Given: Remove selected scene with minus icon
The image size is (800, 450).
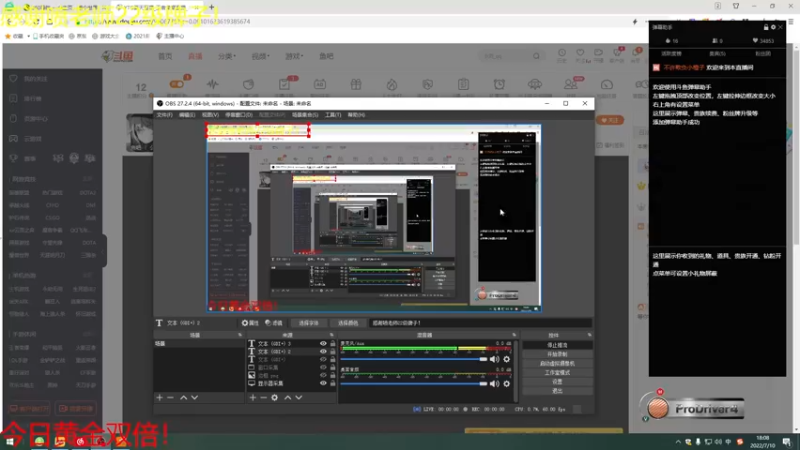Looking at the screenshot, I should [170, 397].
